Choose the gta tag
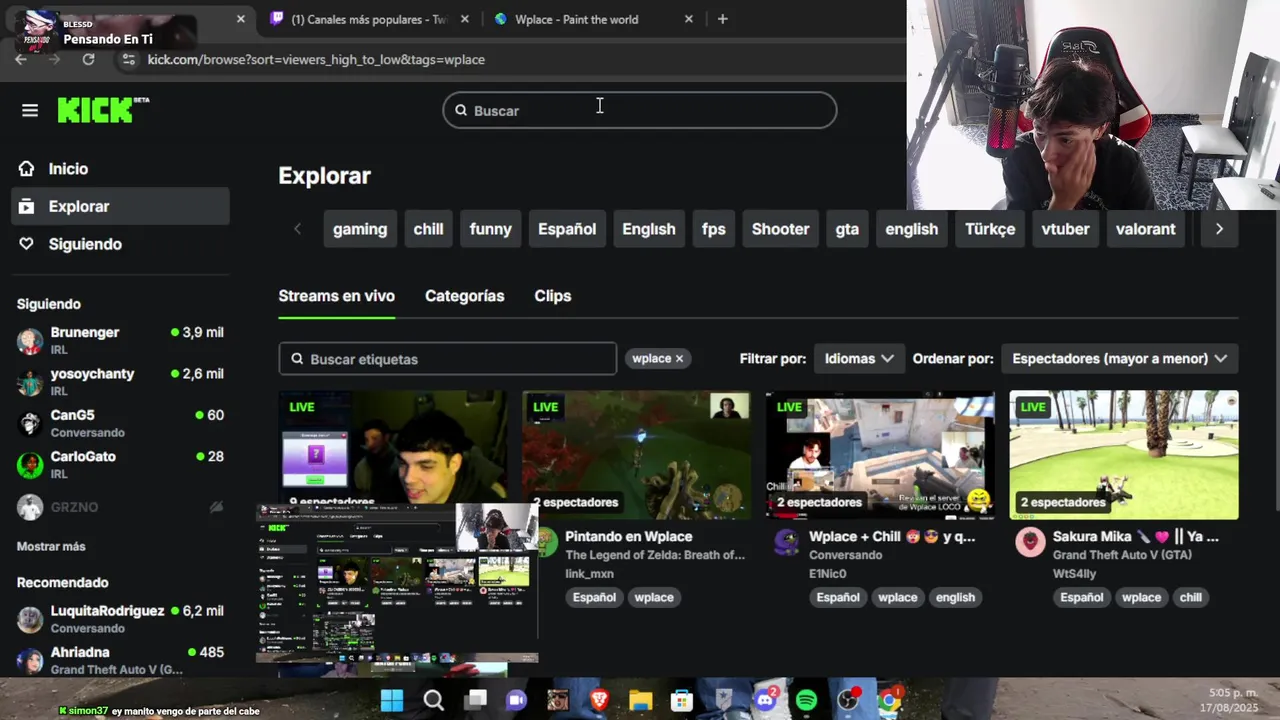 click(847, 229)
